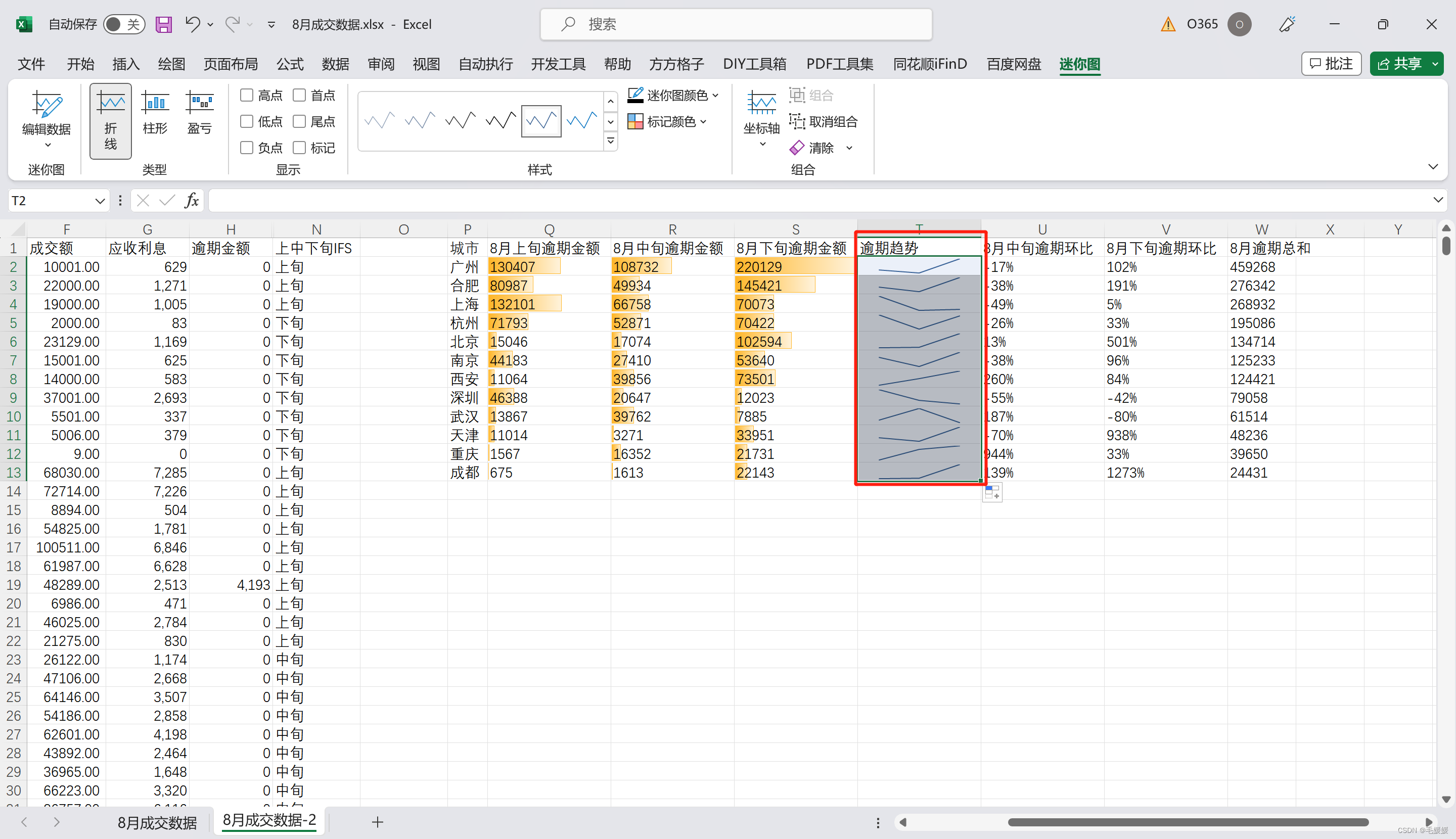Click the vertical scrollbar down arrow

point(1445,799)
